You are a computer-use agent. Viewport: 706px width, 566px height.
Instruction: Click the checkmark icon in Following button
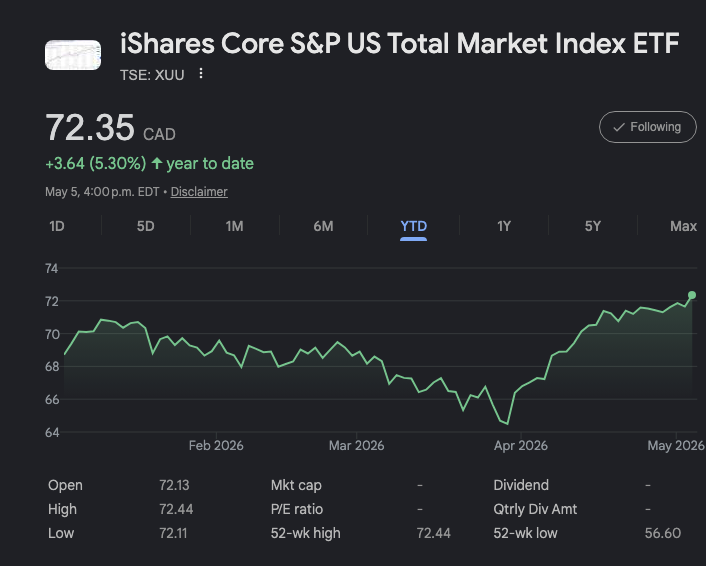pos(619,127)
